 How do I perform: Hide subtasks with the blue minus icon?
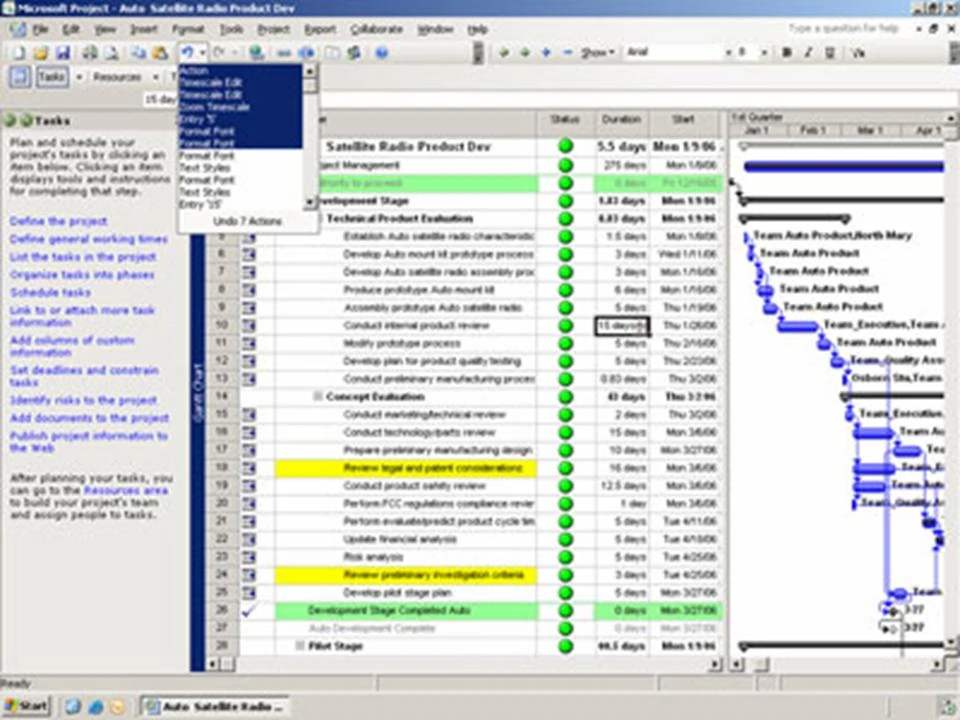point(568,53)
